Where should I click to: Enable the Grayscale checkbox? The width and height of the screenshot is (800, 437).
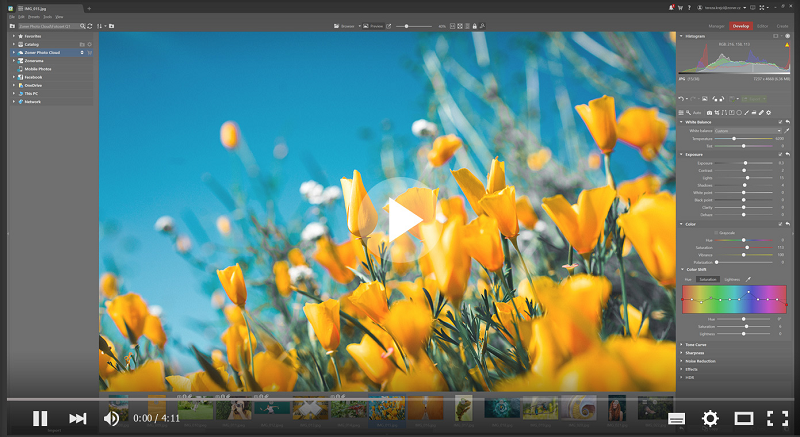716,233
